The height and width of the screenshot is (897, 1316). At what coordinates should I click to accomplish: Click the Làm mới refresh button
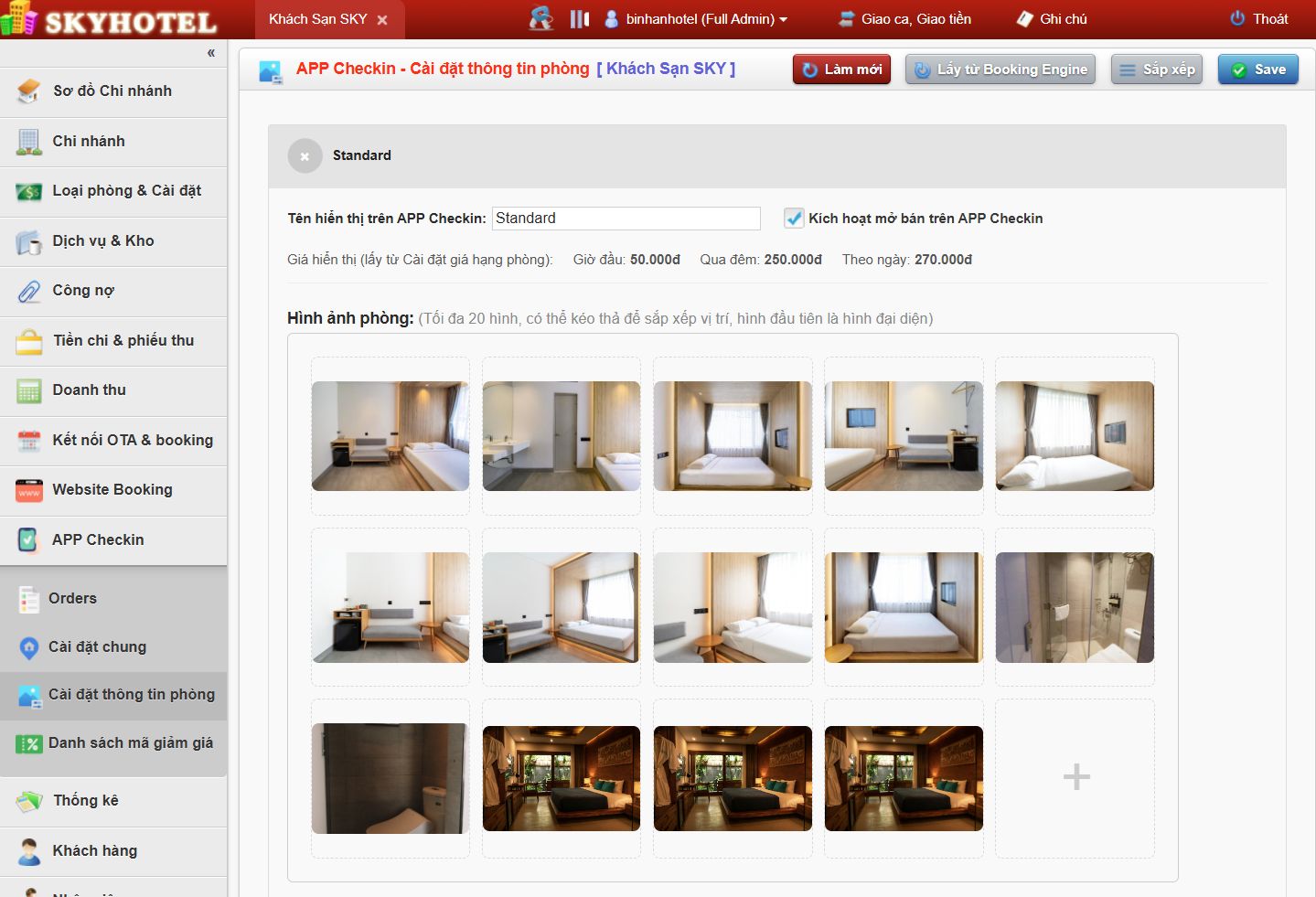click(841, 69)
